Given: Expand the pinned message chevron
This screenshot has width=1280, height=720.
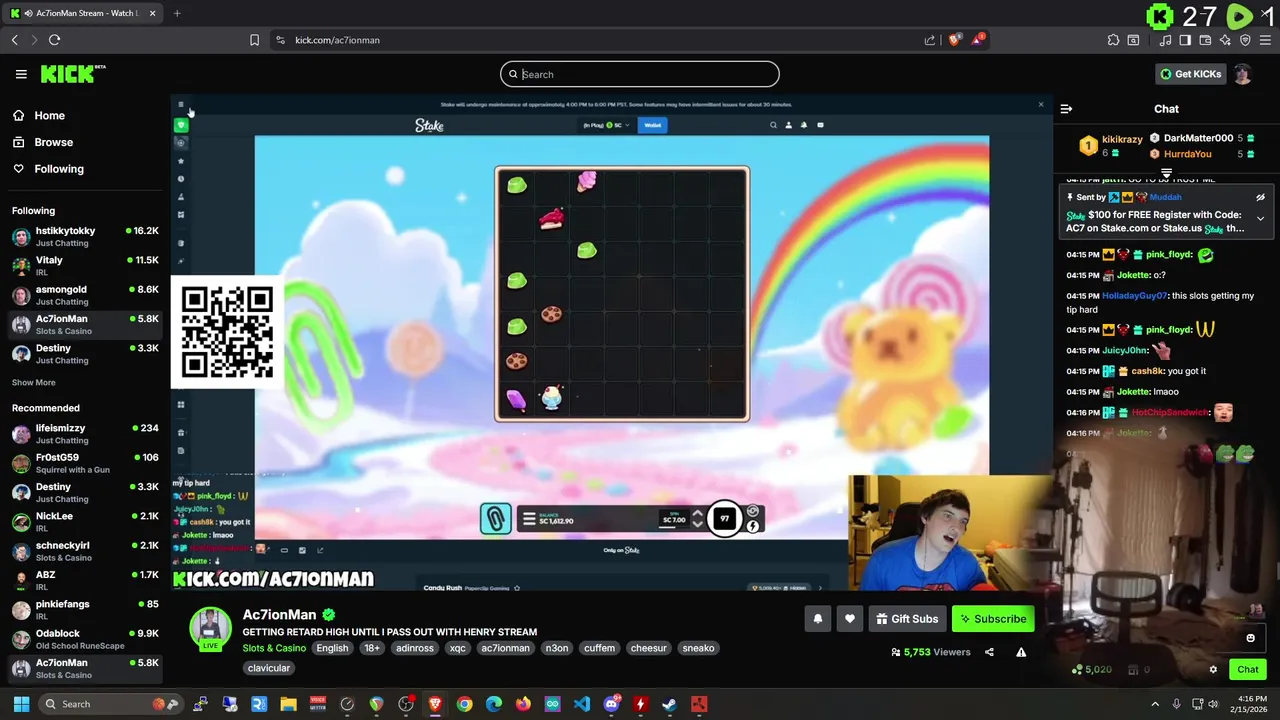Looking at the screenshot, I should pyautogui.click(x=1260, y=218).
